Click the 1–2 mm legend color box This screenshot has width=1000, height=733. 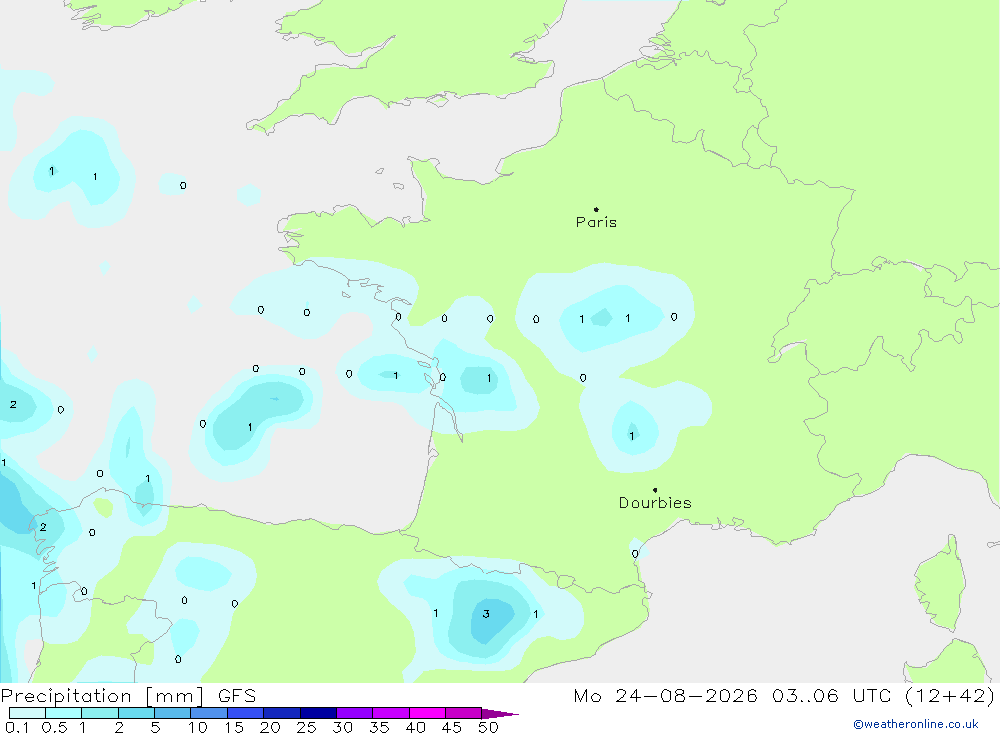pyautogui.click(x=99, y=713)
